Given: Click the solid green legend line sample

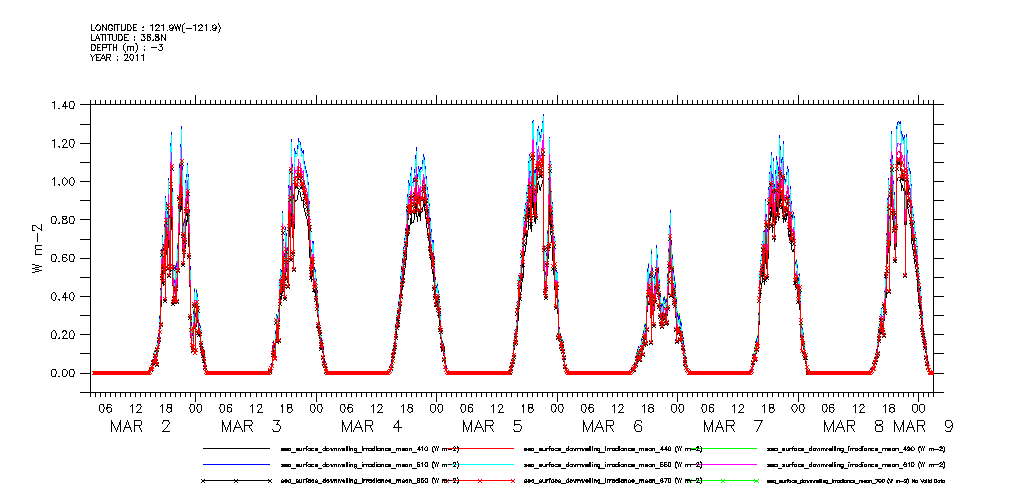Looking at the screenshot, I should [x=723, y=448].
